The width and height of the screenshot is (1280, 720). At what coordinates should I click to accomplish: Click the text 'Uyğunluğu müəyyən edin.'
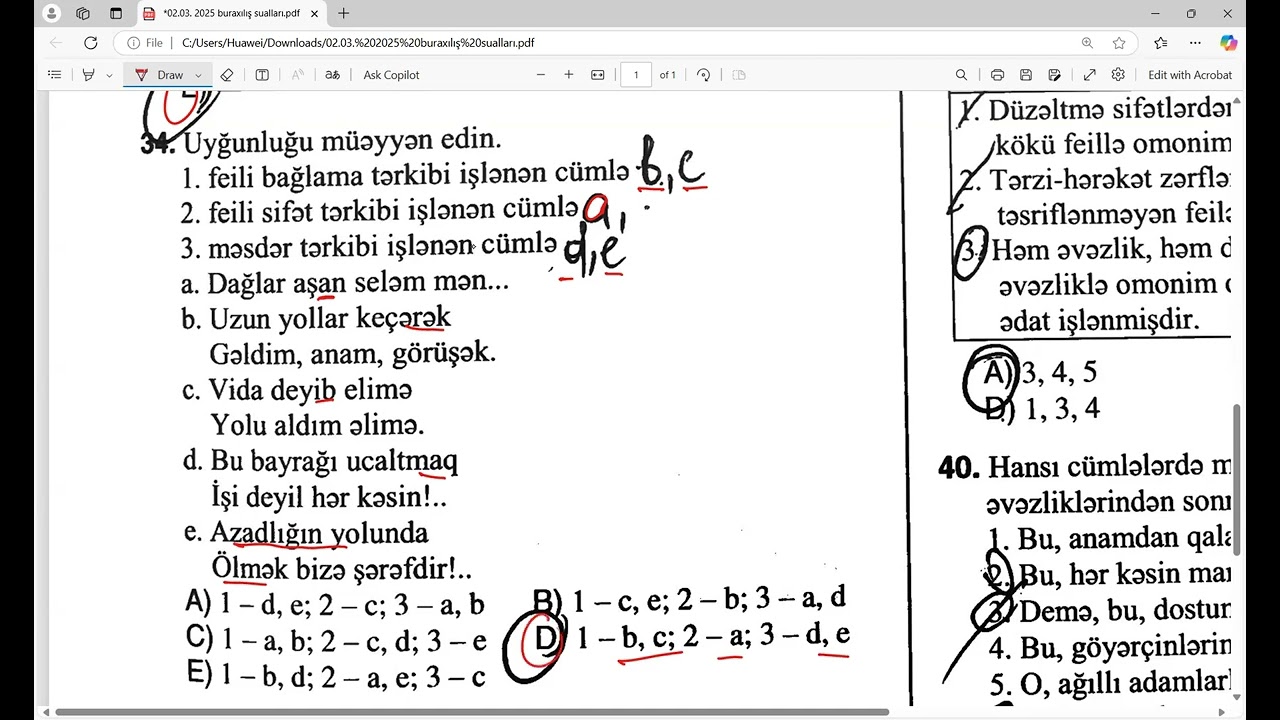[342, 140]
